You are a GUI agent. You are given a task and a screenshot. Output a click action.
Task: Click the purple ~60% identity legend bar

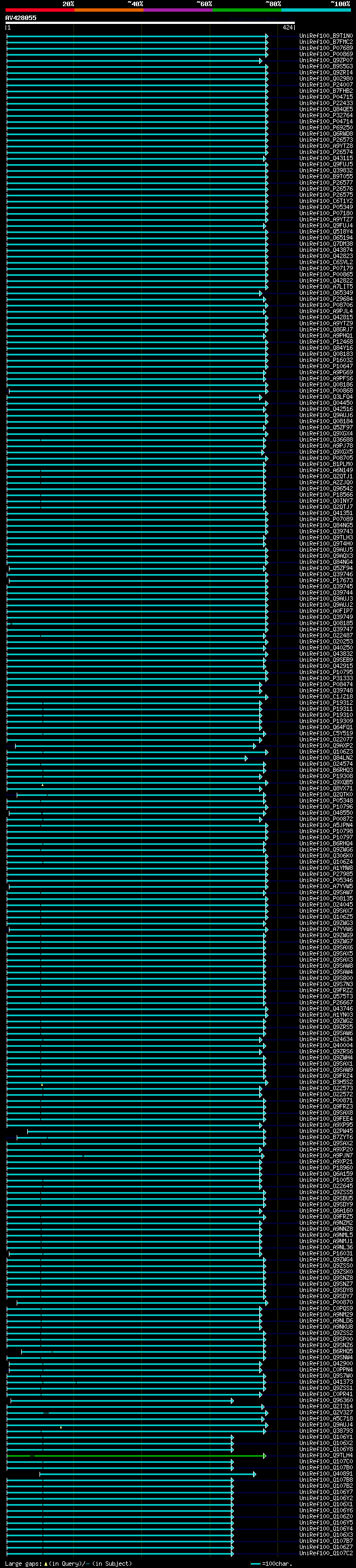(177, 10)
